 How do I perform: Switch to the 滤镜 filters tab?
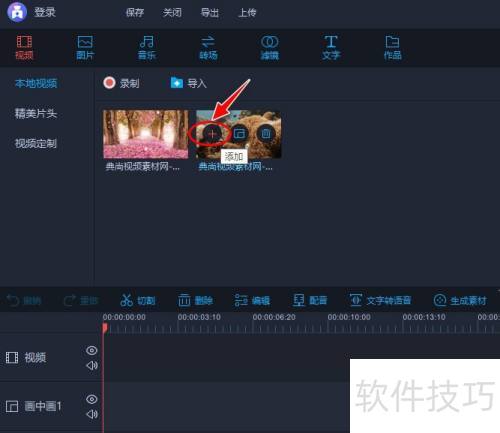(269, 47)
